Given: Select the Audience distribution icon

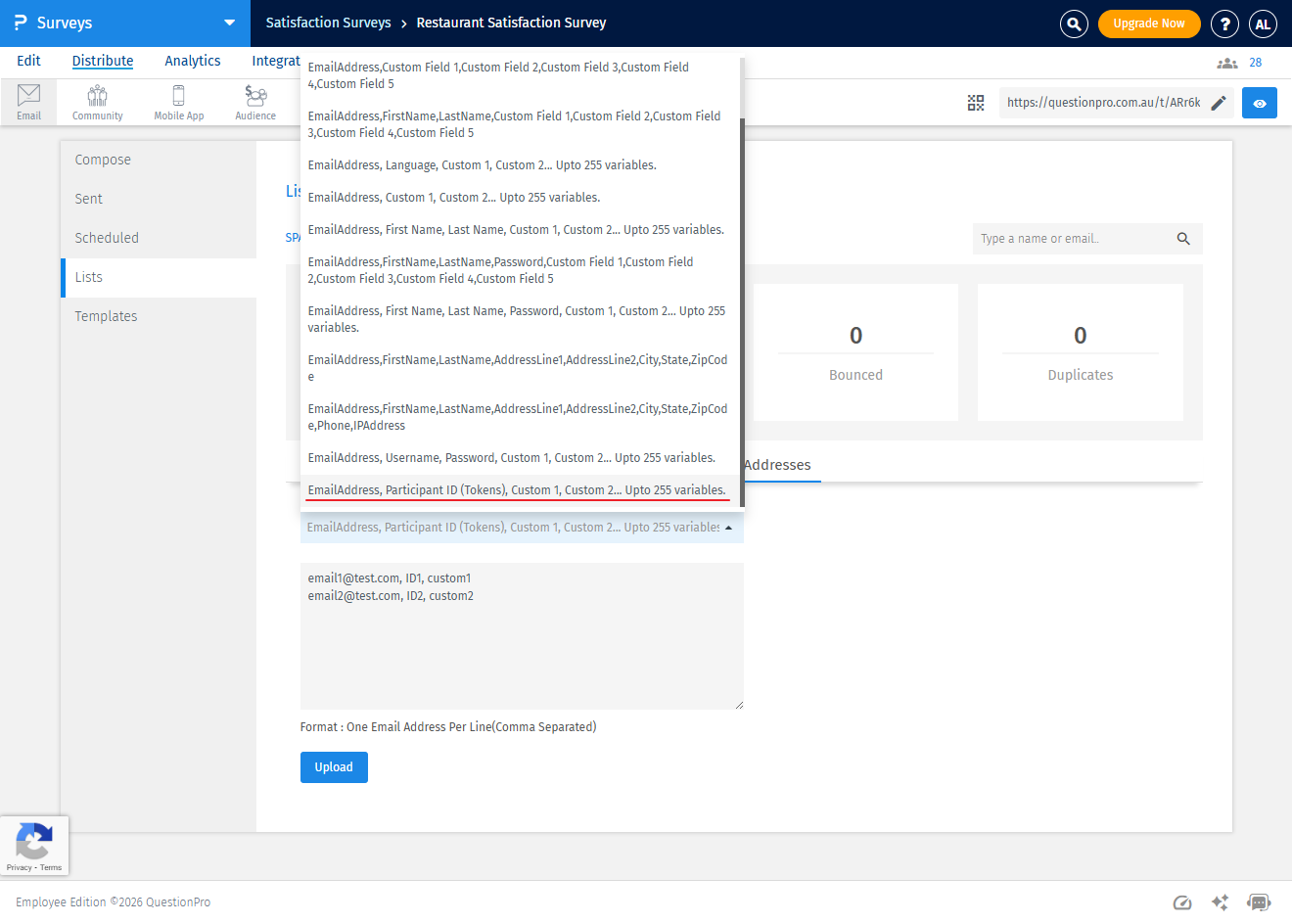Looking at the screenshot, I should tap(254, 101).
